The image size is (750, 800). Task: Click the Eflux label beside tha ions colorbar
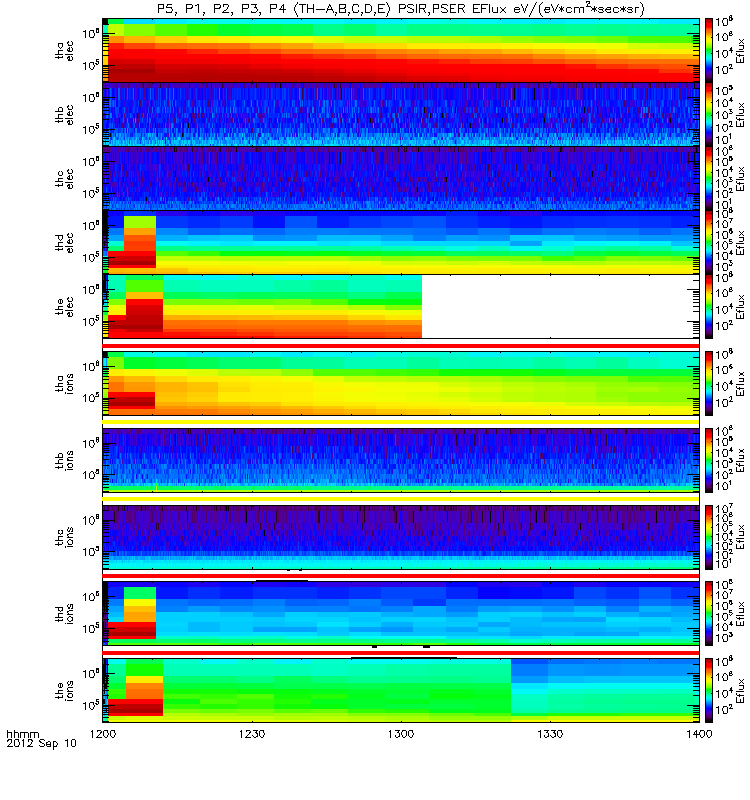pos(740,383)
